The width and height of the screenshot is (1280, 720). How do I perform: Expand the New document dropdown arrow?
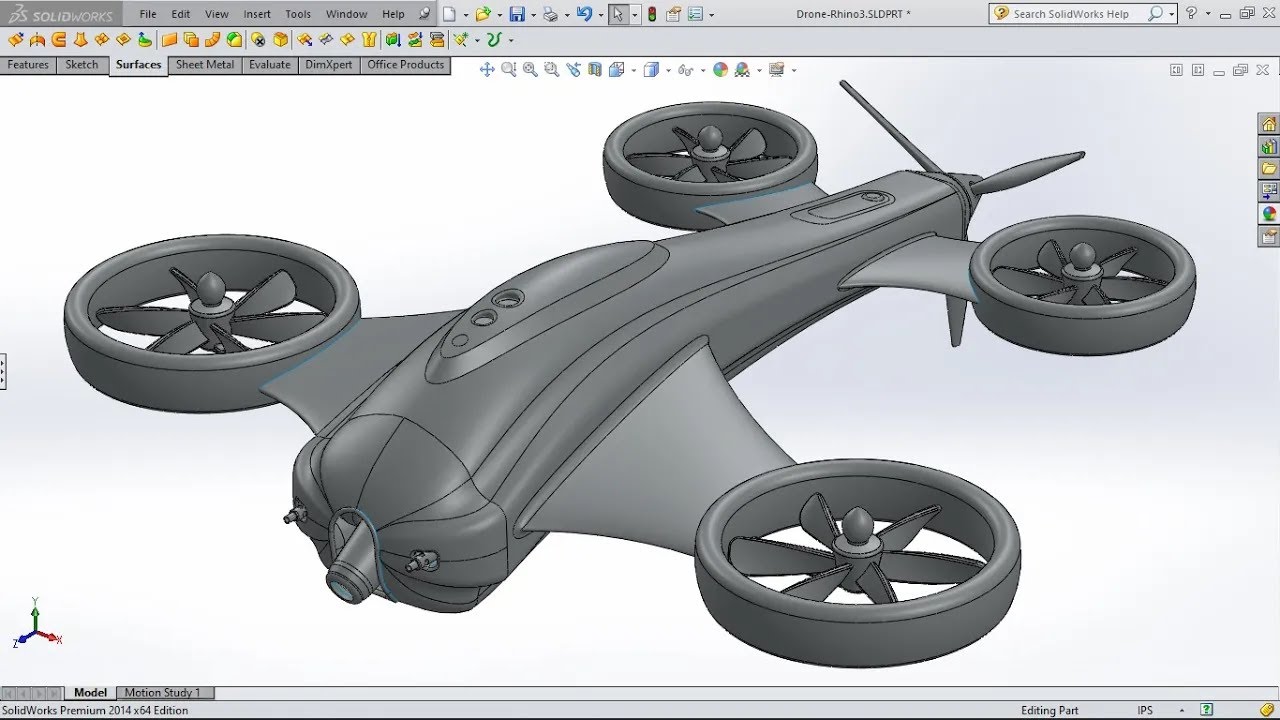[466, 15]
